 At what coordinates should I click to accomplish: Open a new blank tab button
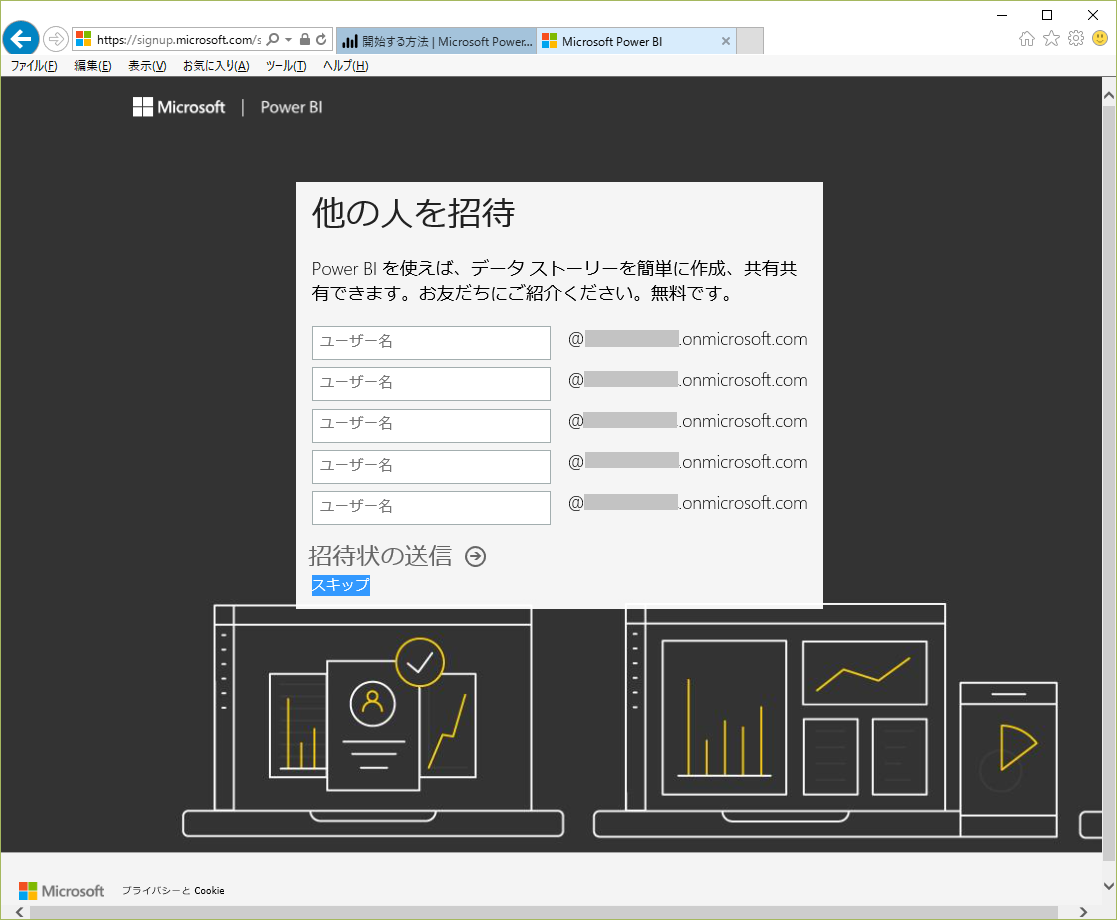point(749,41)
